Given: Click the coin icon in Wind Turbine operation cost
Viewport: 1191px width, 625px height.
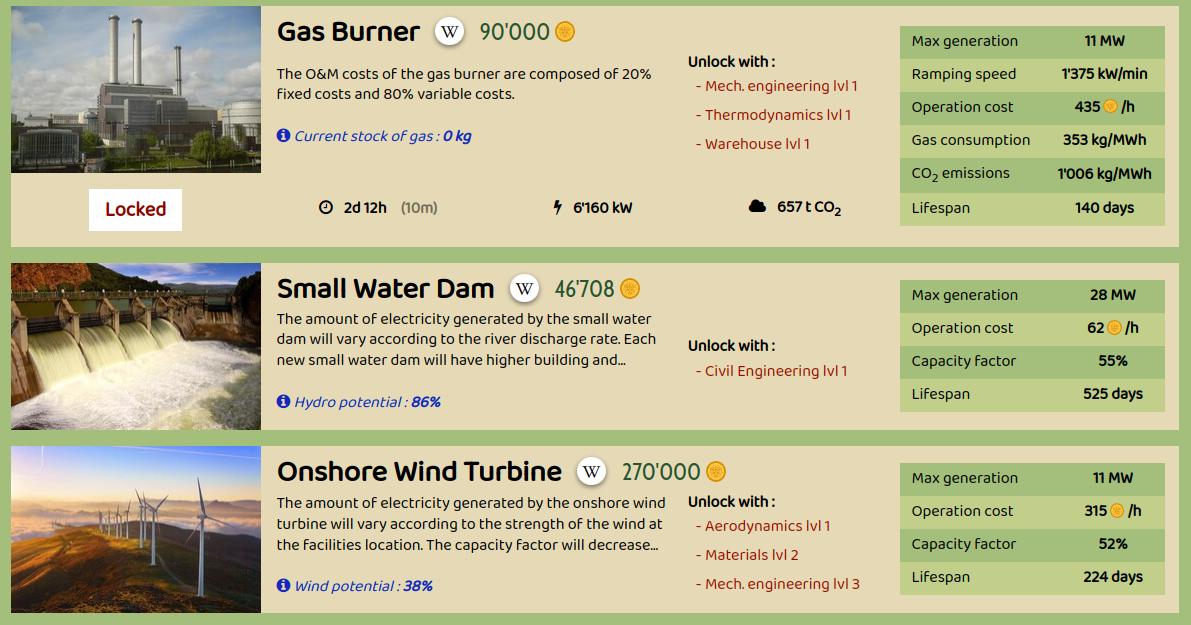Looking at the screenshot, I should coord(1117,511).
